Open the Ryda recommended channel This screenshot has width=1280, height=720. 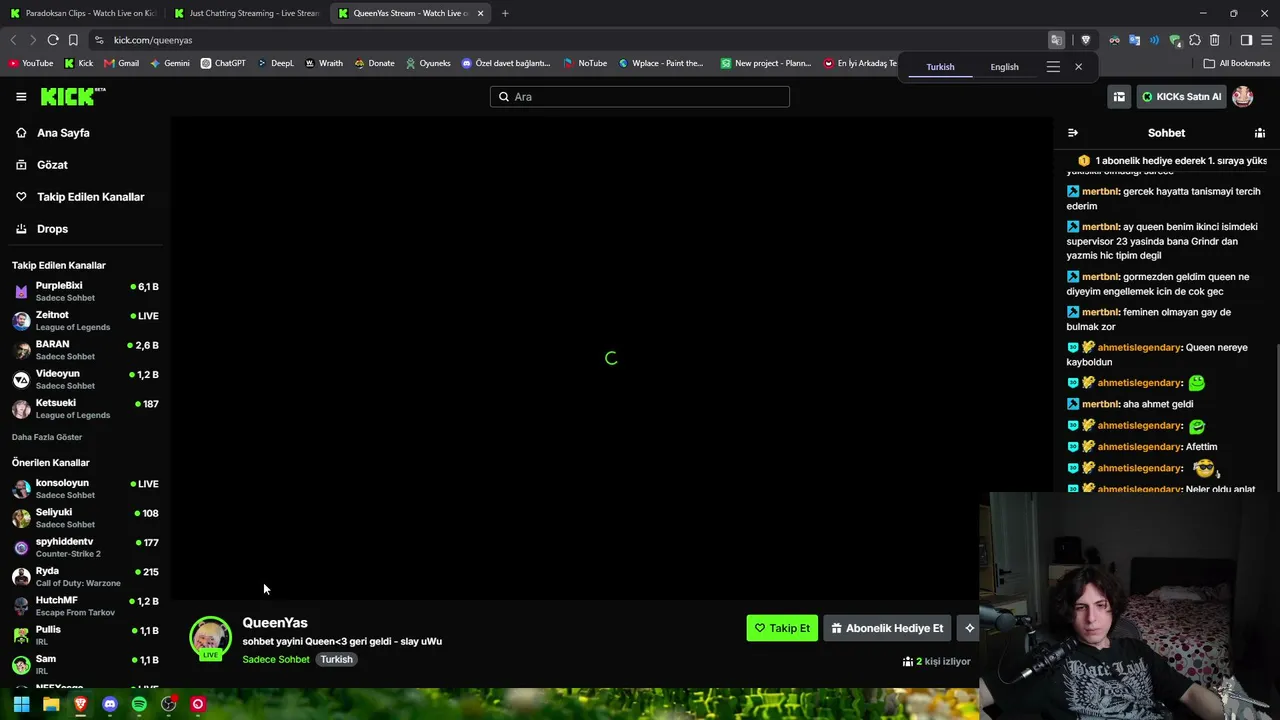coord(85,576)
